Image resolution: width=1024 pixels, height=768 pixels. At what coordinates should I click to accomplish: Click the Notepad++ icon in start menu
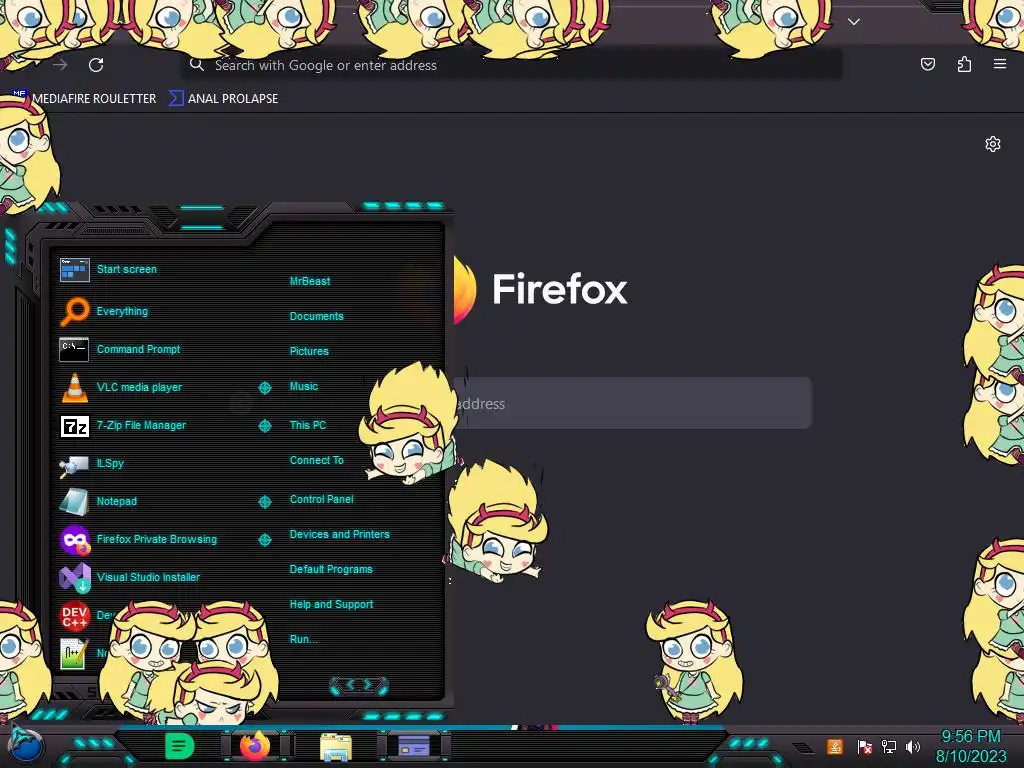74,654
